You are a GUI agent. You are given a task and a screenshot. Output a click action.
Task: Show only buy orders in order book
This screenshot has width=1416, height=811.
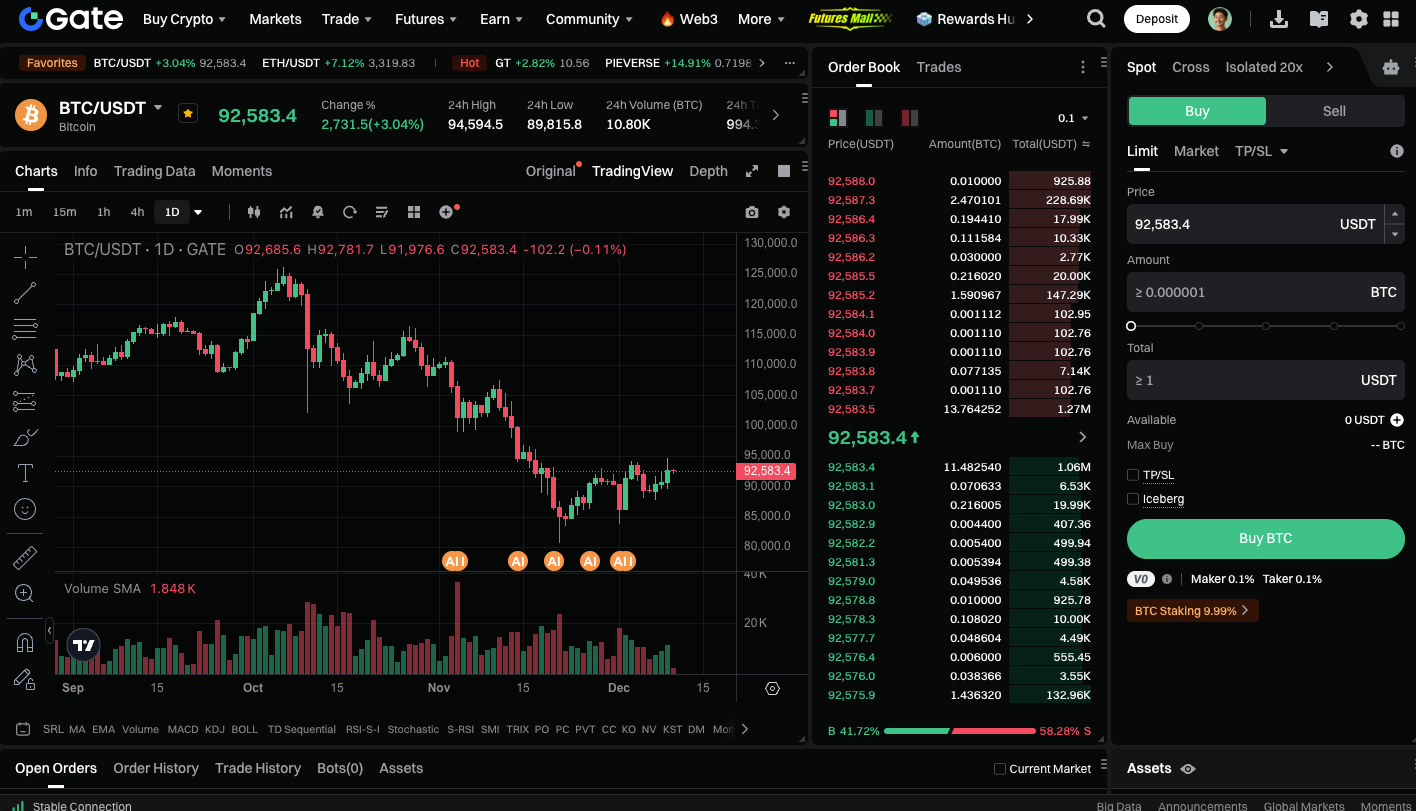874,118
